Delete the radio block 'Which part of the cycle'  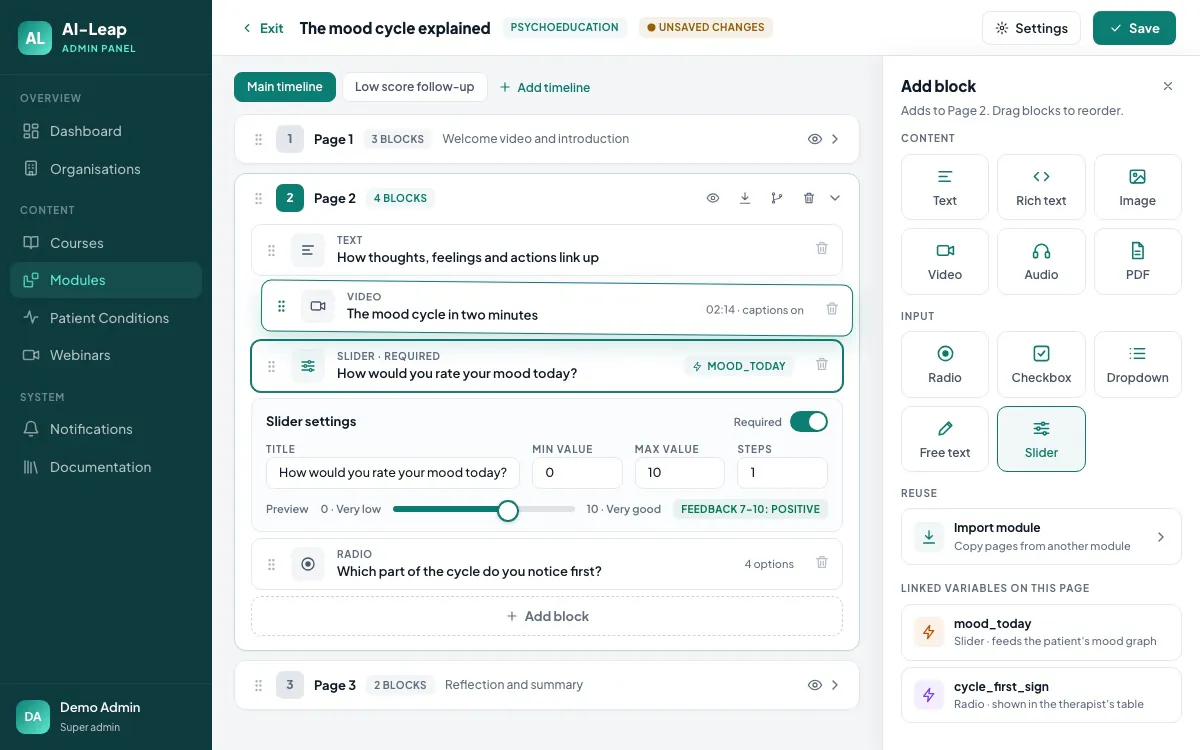pyautogui.click(x=822, y=563)
